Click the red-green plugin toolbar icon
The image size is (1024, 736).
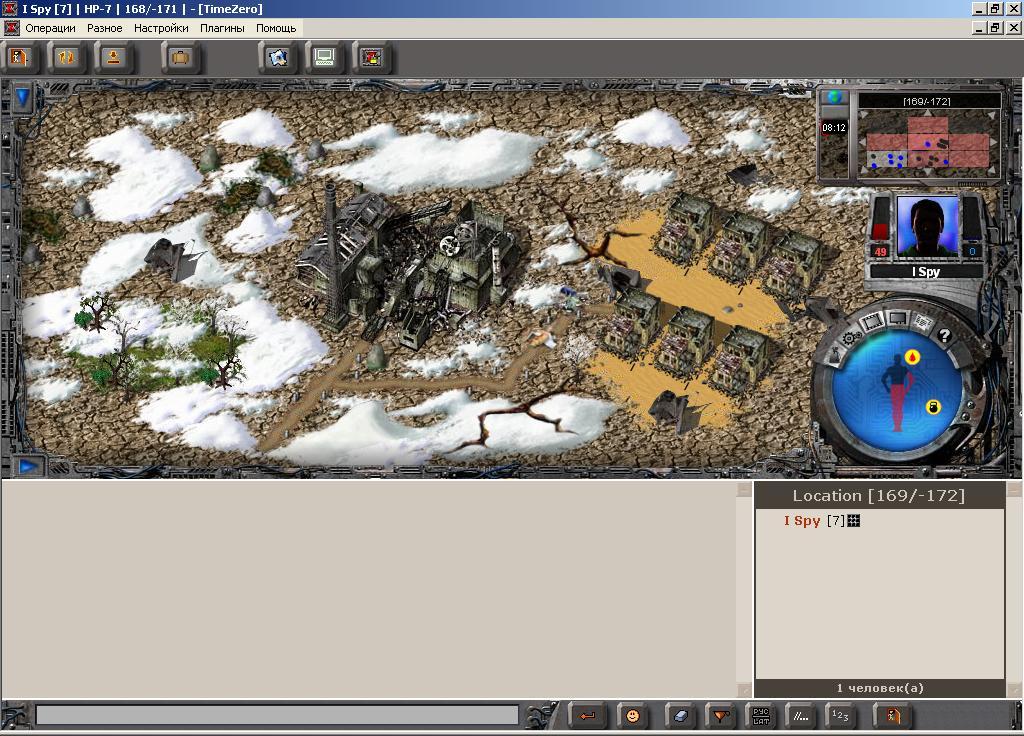point(372,57)
